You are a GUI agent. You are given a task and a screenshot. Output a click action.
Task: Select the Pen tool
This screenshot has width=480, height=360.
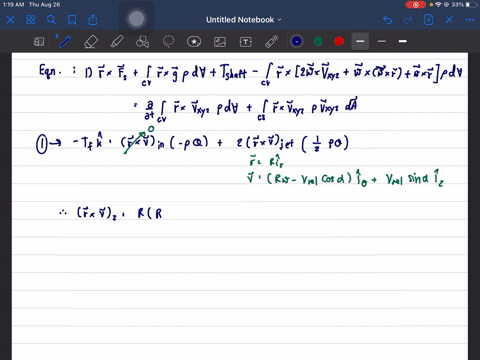[64, 42]
